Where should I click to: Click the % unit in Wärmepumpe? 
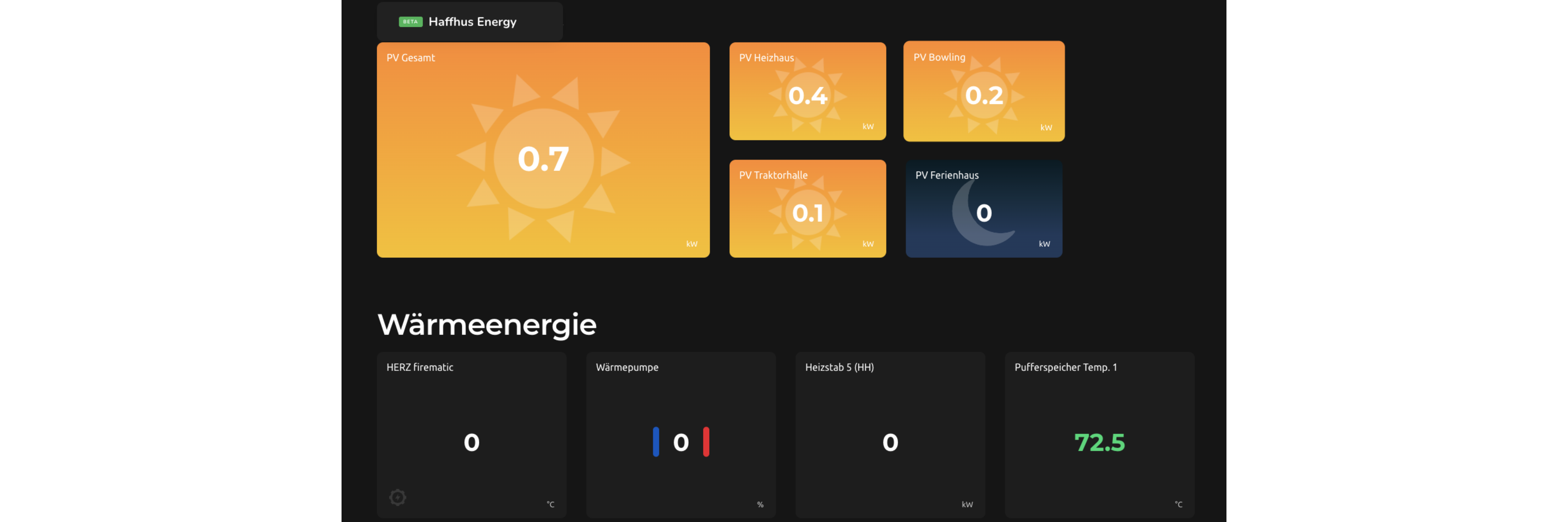[x=760, y=504]
